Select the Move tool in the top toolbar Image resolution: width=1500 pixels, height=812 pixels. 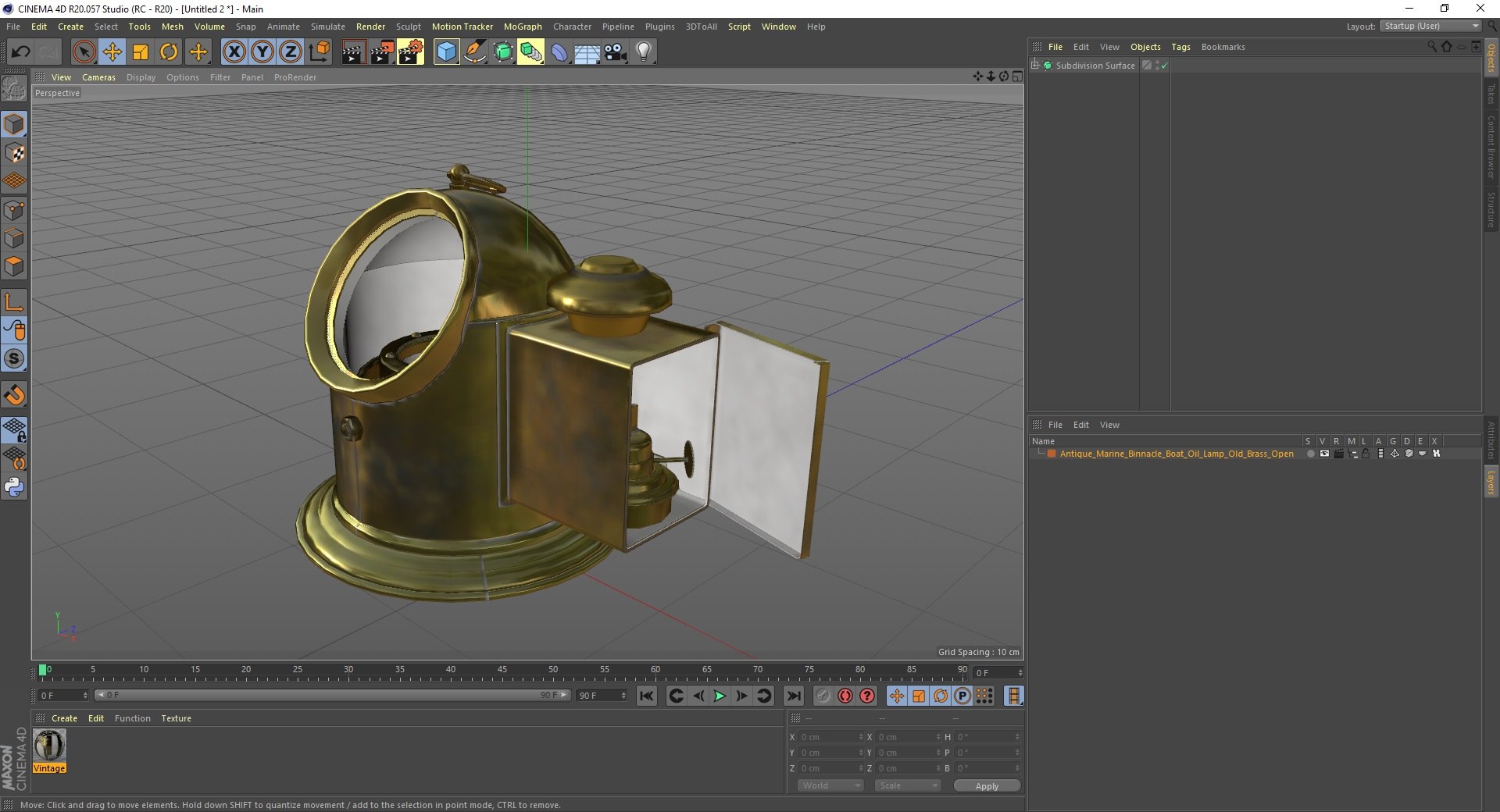point(112,52)
